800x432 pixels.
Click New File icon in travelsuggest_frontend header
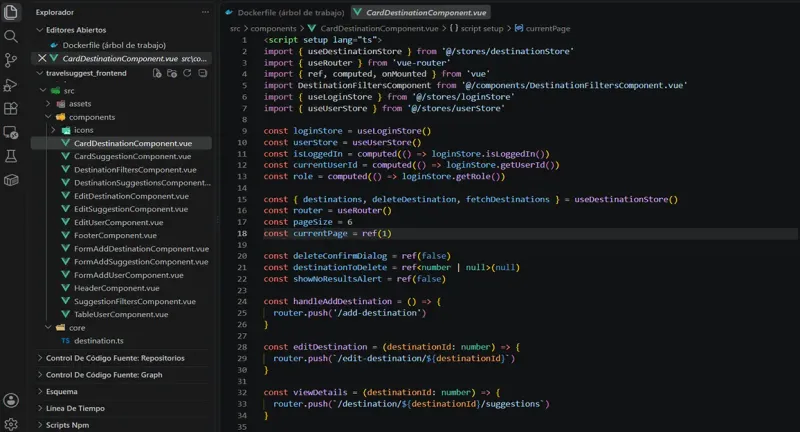pos(157,73)
